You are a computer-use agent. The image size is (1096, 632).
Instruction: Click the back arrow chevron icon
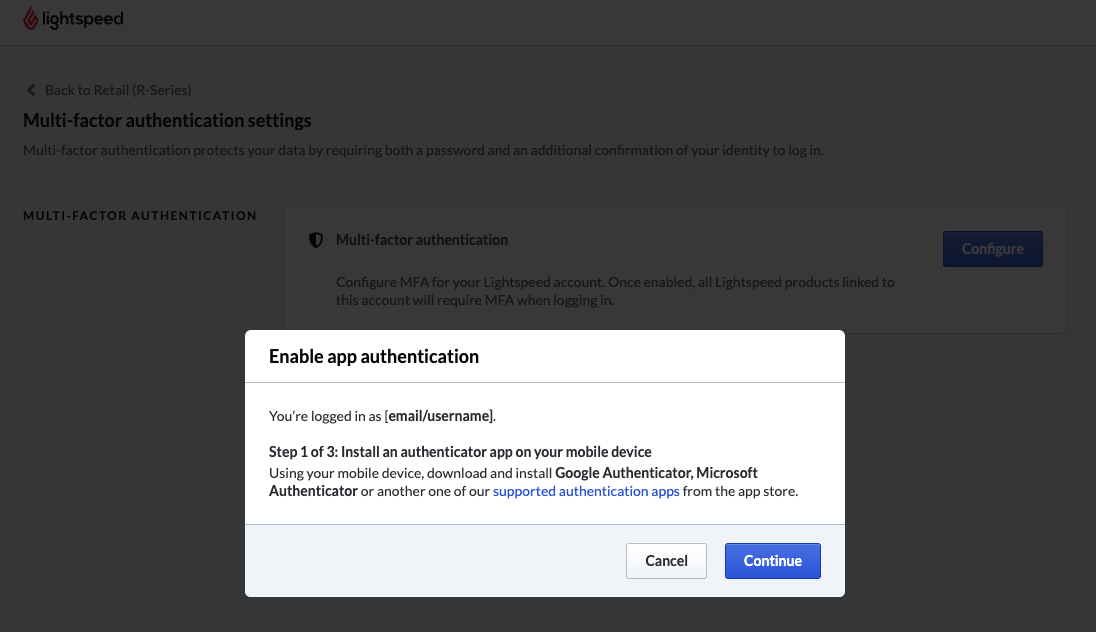pos(31,90)
